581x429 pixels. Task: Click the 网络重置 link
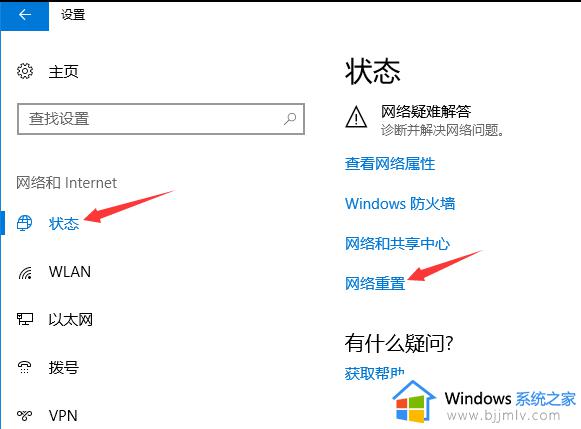(375, 283)
